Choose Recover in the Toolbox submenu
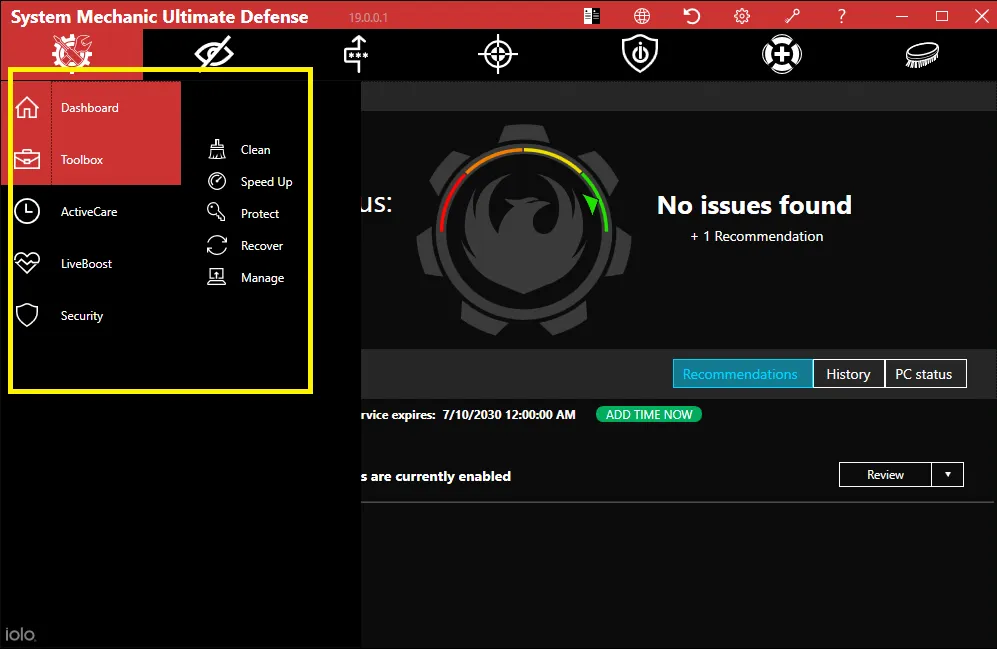 click(x=262, y=246)
